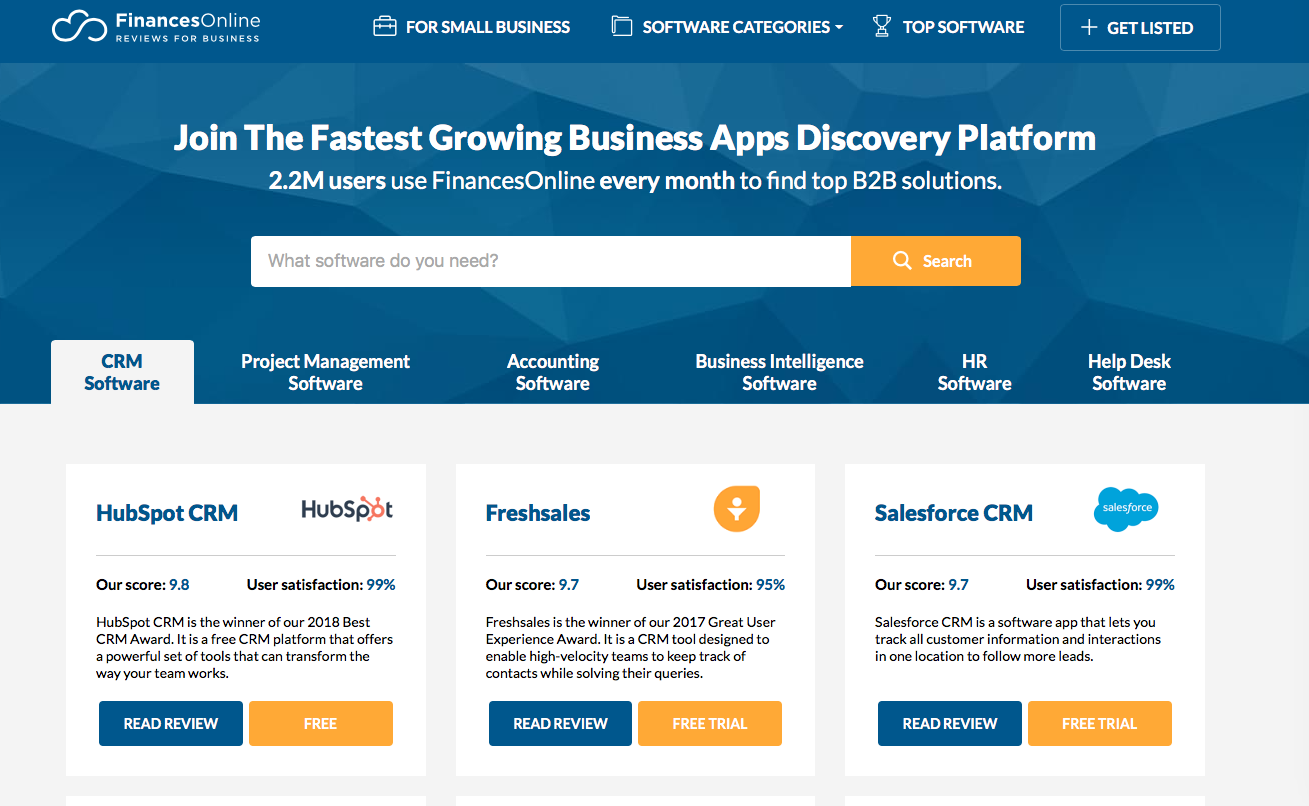Click the plus icon in Get Listed
1309x806 pixels.
1089,28
